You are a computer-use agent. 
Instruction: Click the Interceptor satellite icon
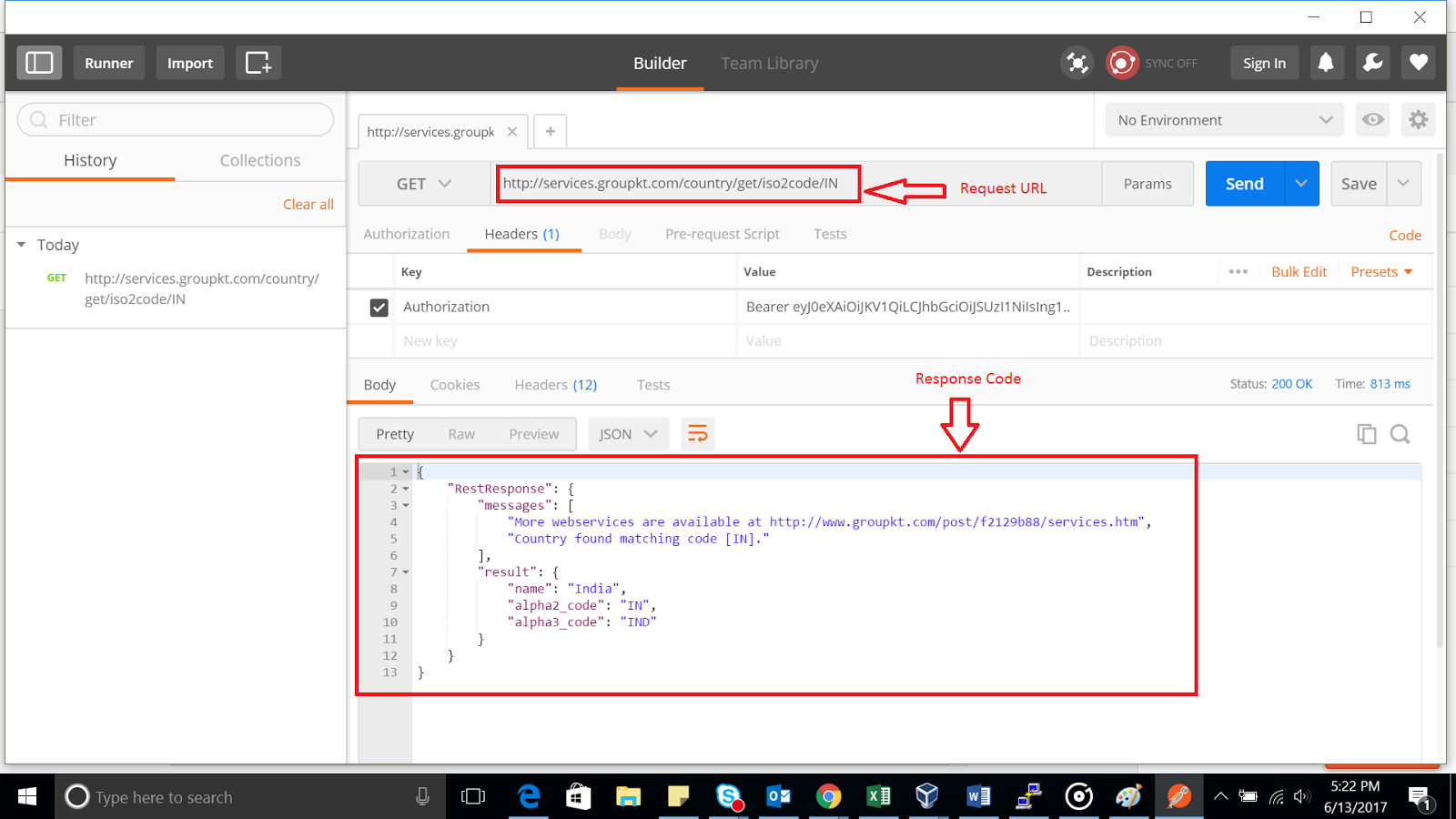pos(1077,63)
